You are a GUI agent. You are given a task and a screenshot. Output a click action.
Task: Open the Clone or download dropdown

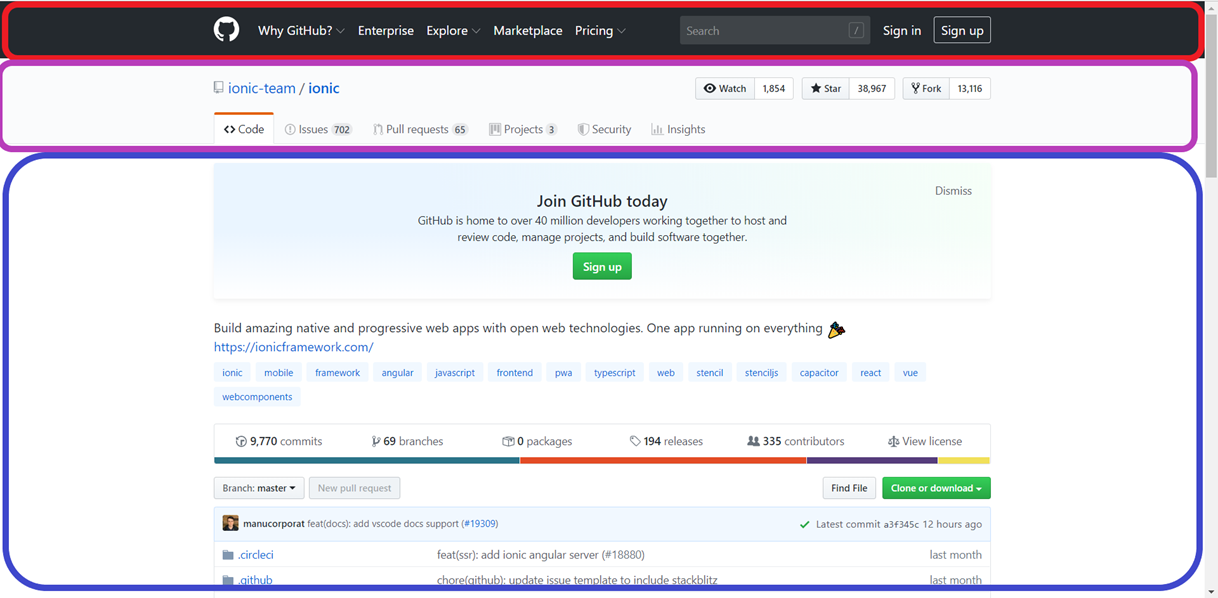tap(936, 488)
